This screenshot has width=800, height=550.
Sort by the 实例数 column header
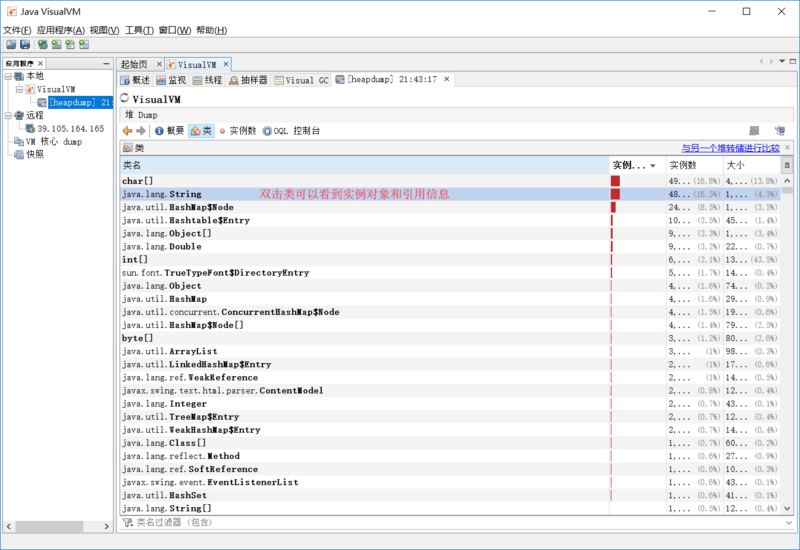point(695,165)
